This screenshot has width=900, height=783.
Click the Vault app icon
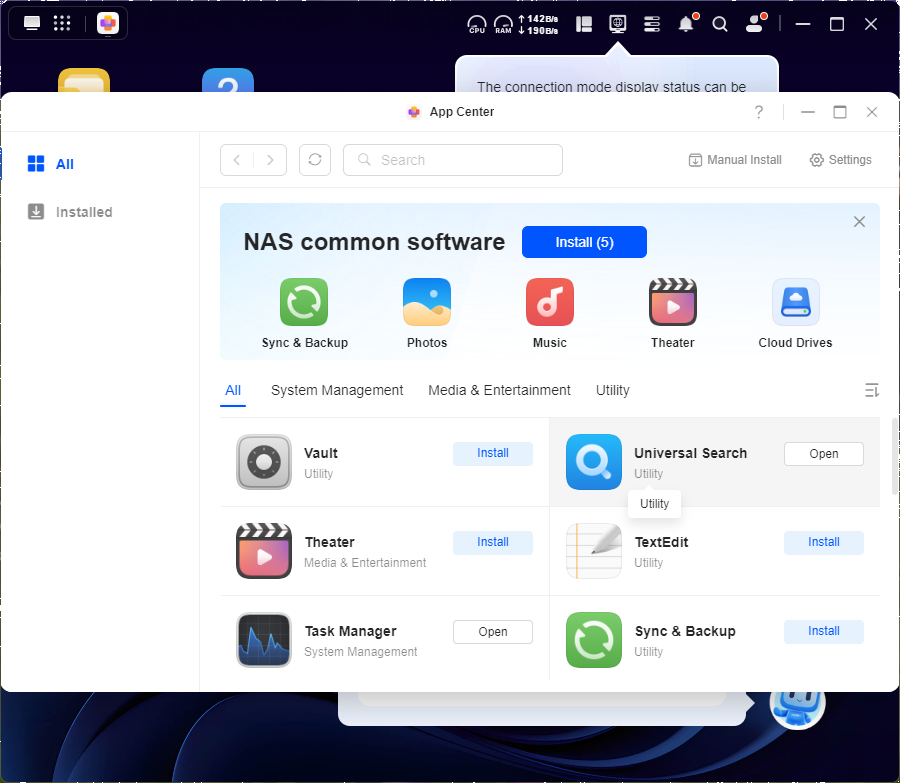pos(264,462)
